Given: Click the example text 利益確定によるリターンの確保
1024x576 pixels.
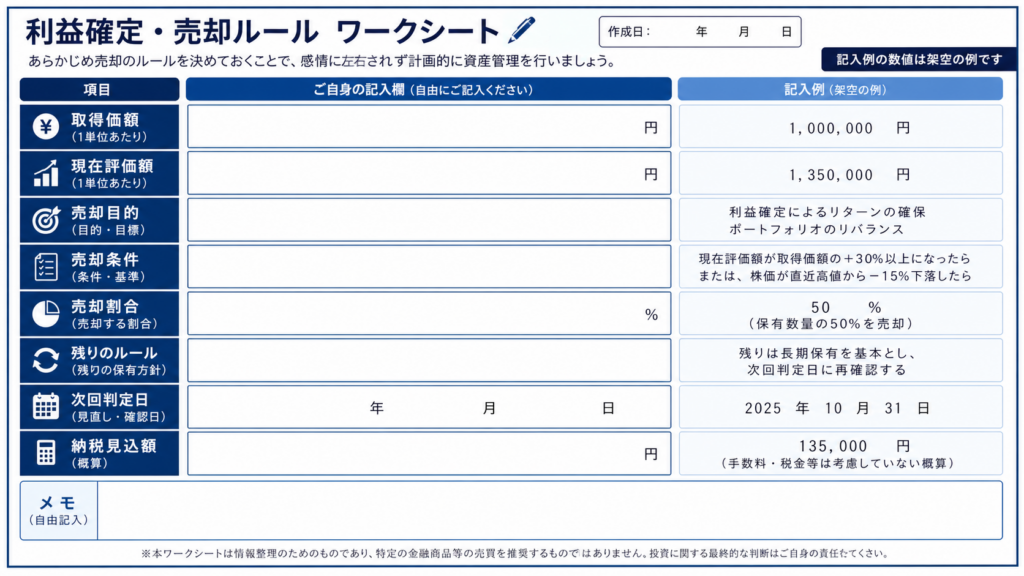Looking at the screenshot, I should coord(827,212).
